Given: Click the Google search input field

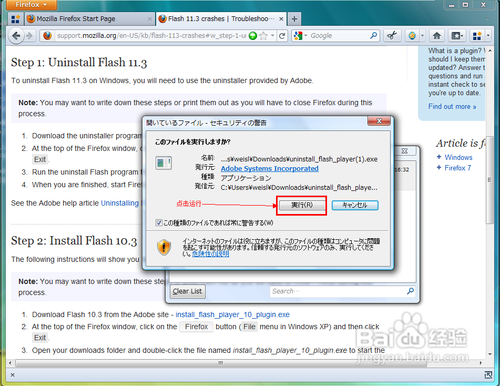Looking at the screenshot, I should [x=338, y=36].
